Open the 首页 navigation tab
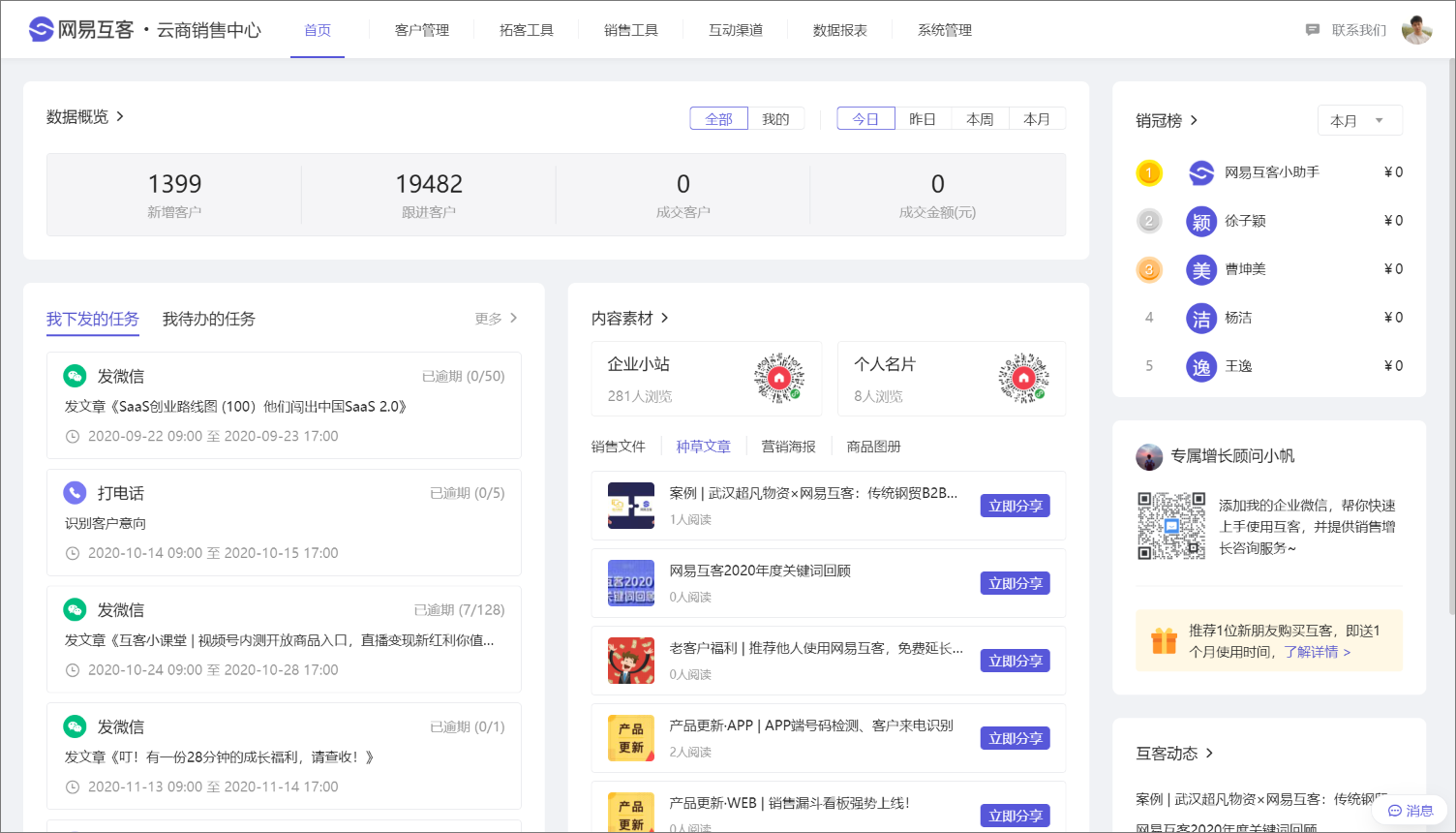1456x833 pixels. coord(318,30)
